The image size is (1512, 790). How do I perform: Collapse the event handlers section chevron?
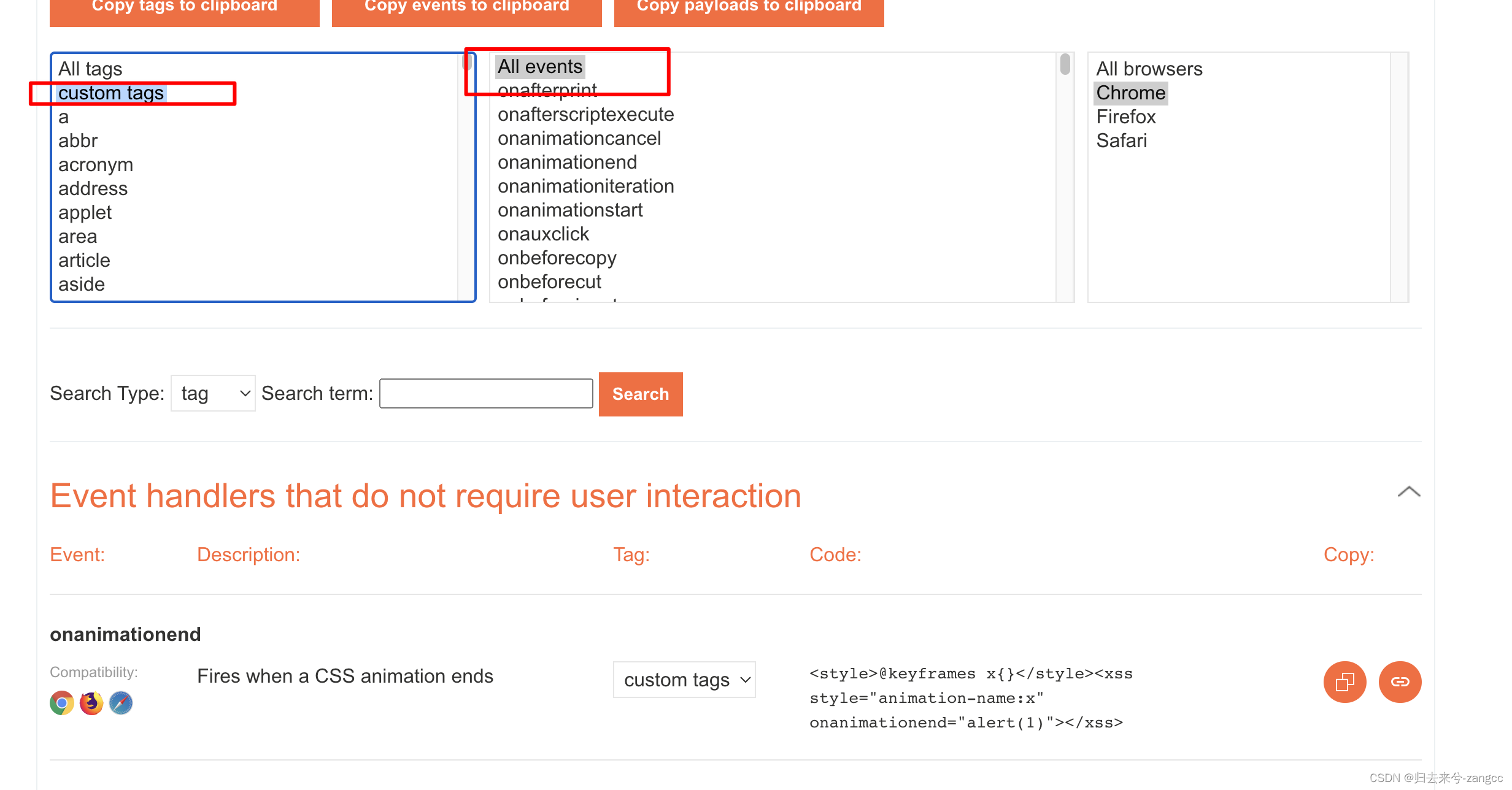(1409, 492)
